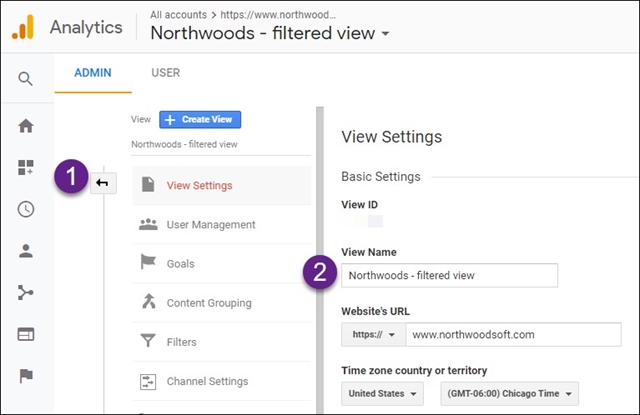Open Behavior reports window icon

click(26, 334)
